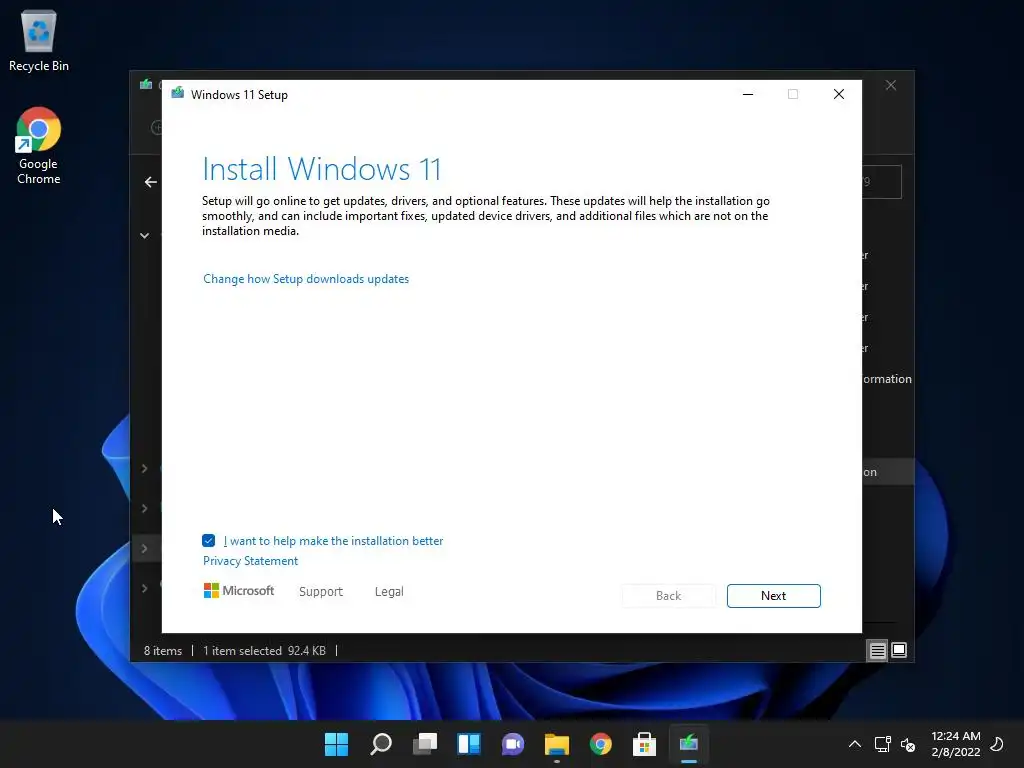Open the notification moon icon
Viewport: 1024px width, 768px height.
click(997, 744)
